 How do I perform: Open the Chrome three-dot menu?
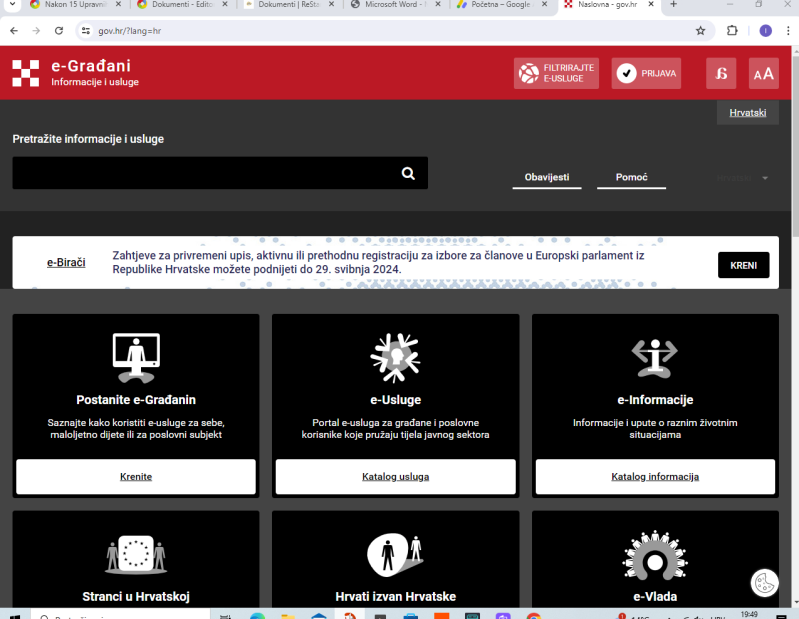(788, 31)
